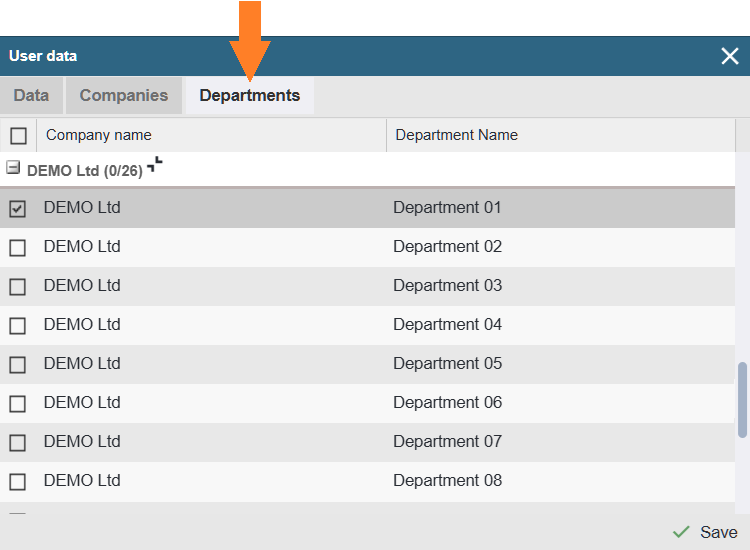Image resolution: width=750 pixels, height=550 pixels.
Task: Enable the Department 03 checkbox
Action: 17,287
